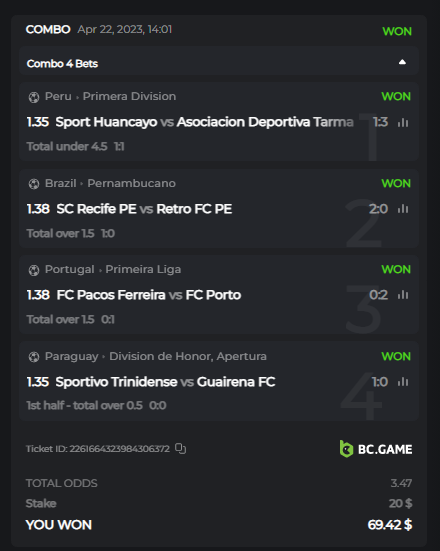Click soccer ball icon beside Brazil
Screen dimensions: 440x551
(x=34, y=184)
